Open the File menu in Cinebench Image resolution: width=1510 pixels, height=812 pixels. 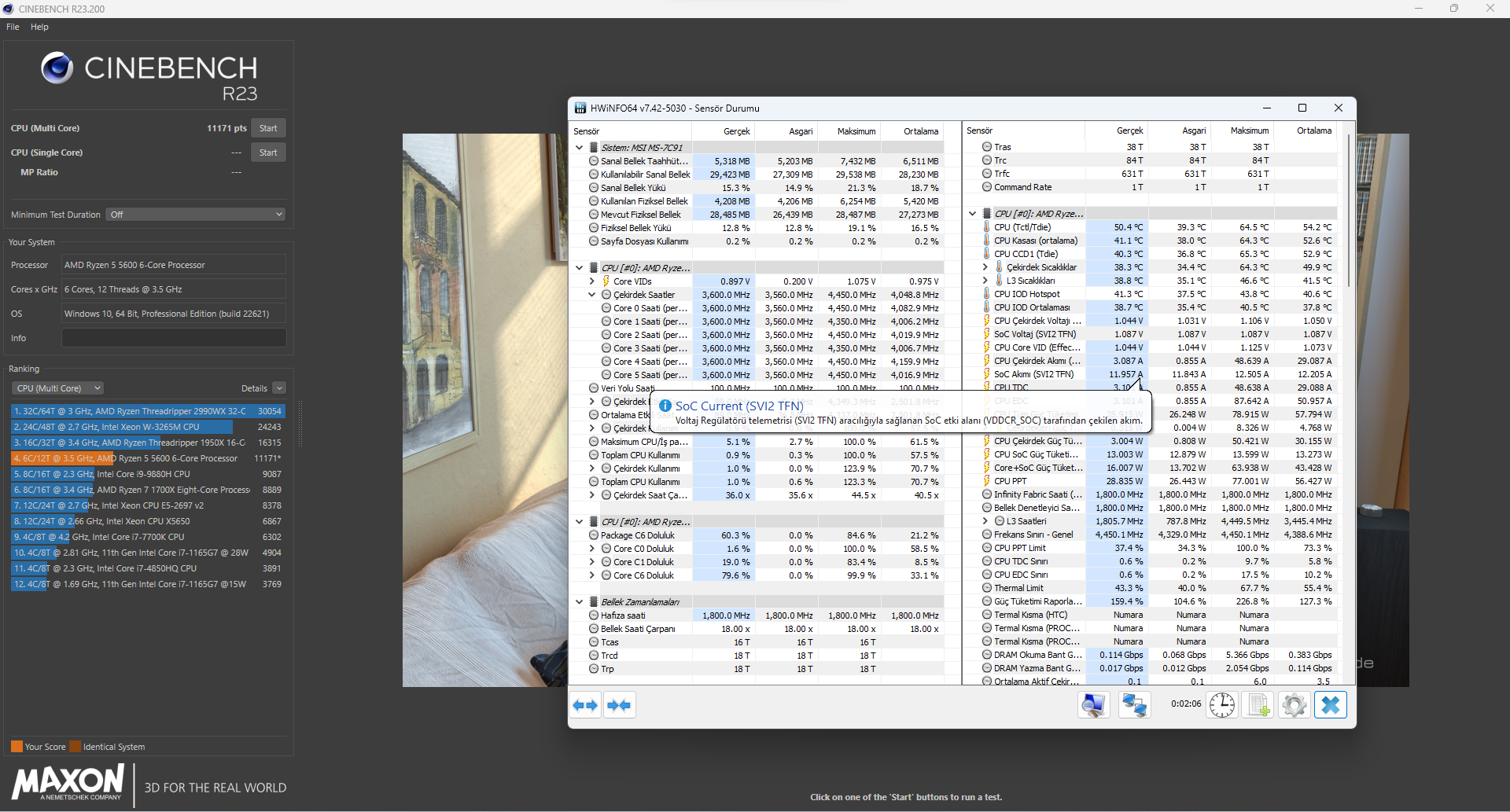tap(13, 27)
